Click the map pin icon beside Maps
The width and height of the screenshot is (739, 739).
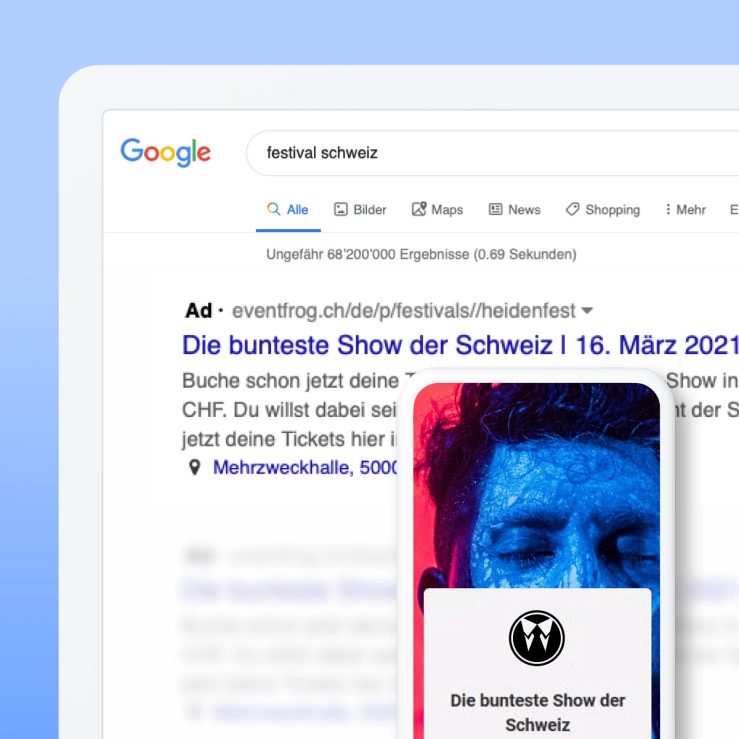(x=419, y=209)
